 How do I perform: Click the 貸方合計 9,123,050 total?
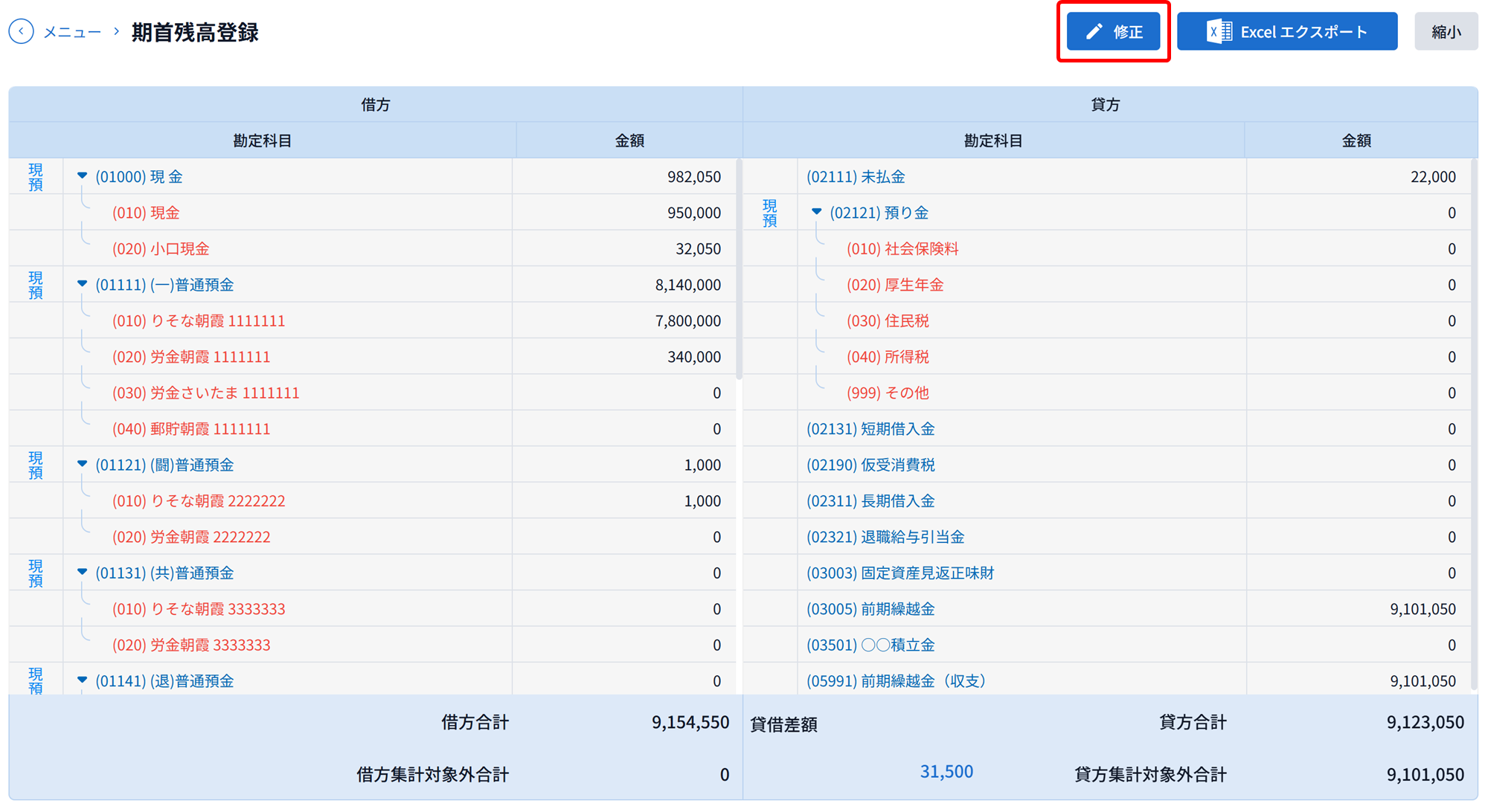tap(1426, 722)
